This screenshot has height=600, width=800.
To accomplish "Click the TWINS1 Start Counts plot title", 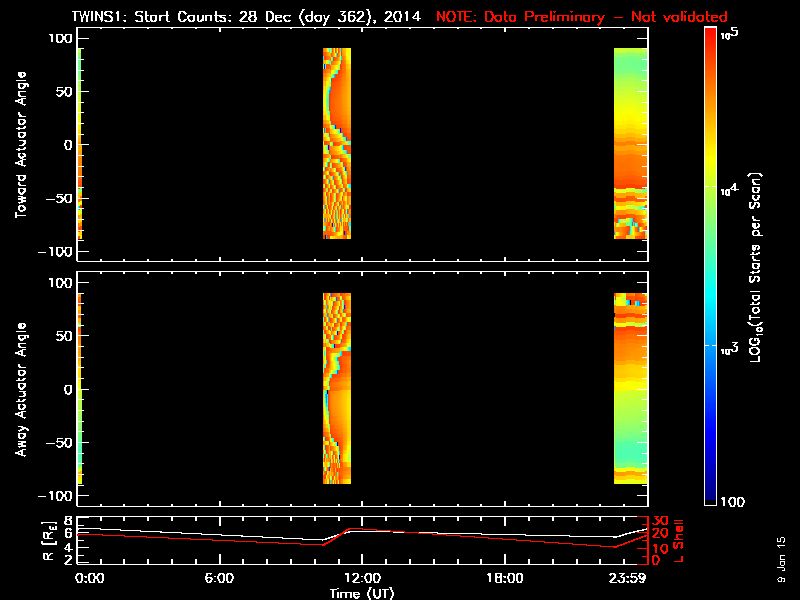I will pyautogui.click(x=250, y=17).
